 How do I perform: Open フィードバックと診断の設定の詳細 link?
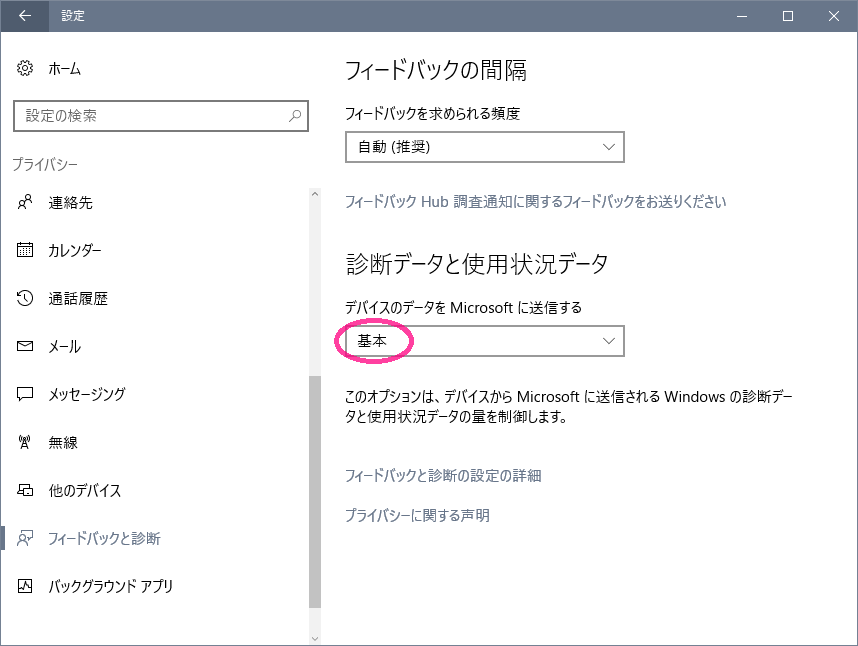click(x=443, y=476)
